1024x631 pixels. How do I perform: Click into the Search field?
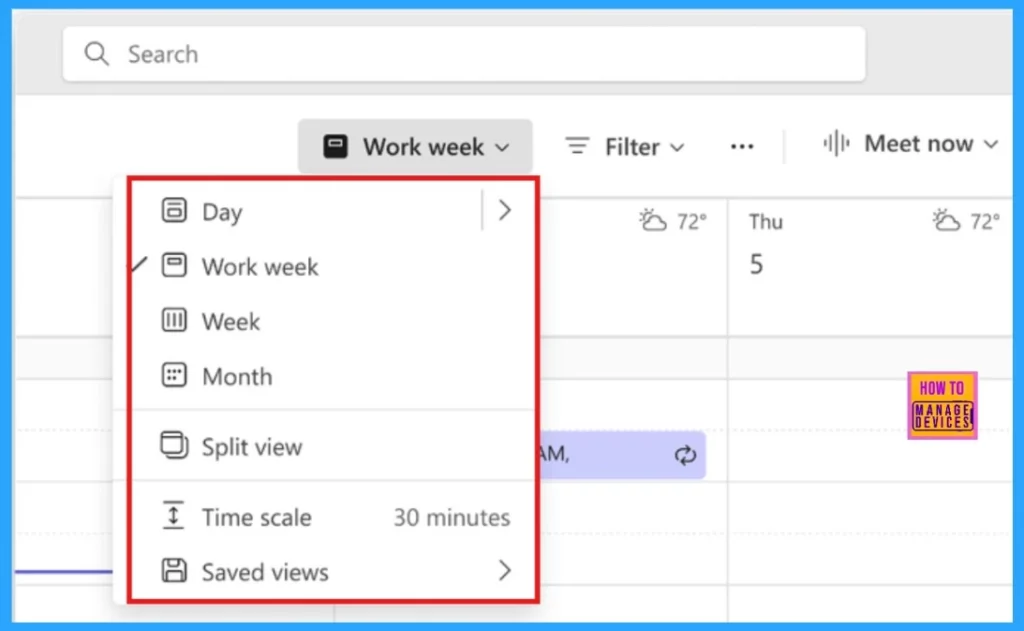464,54
